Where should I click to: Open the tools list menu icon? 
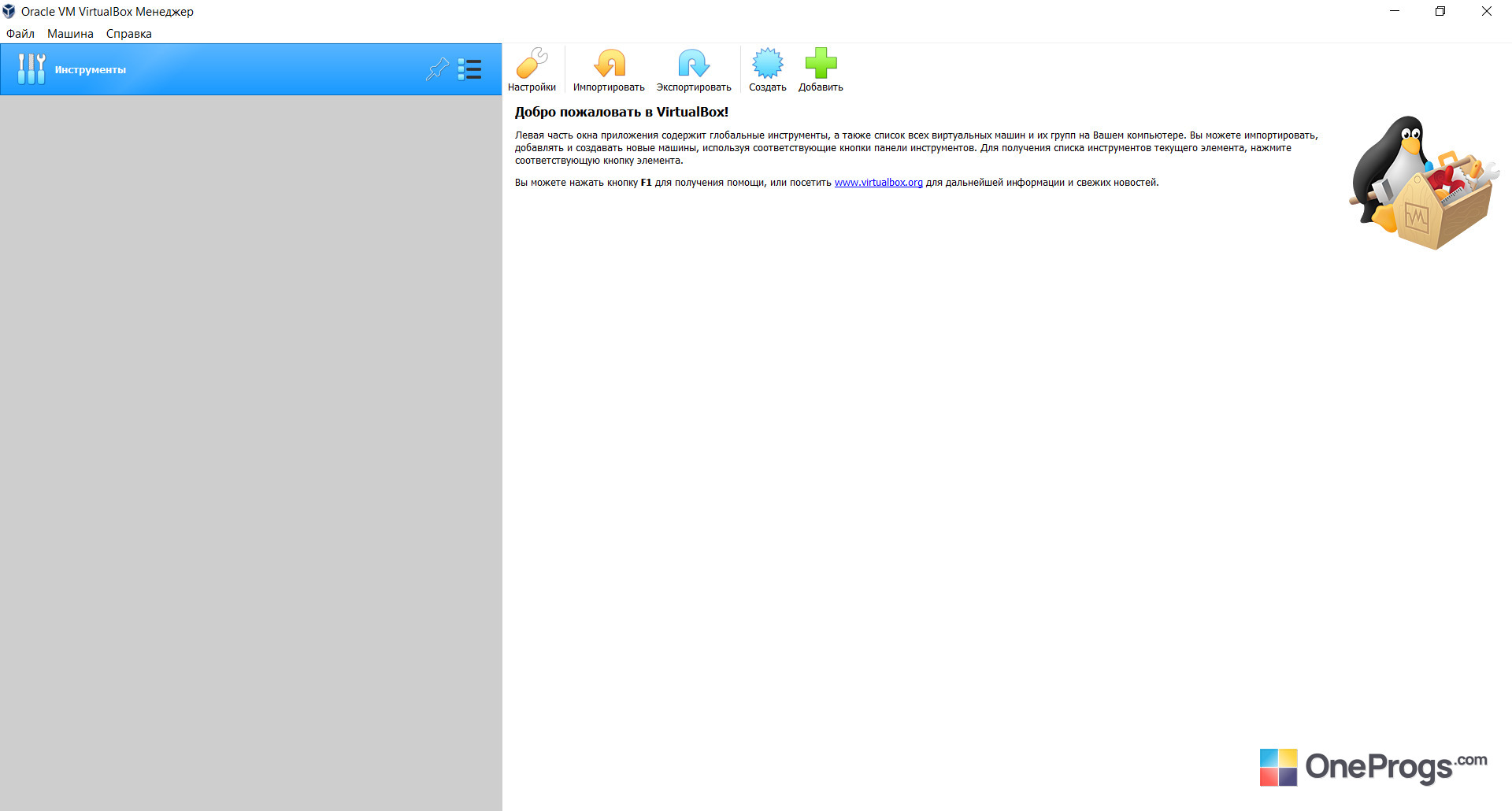pyautogui.click(x=470, y=69)
